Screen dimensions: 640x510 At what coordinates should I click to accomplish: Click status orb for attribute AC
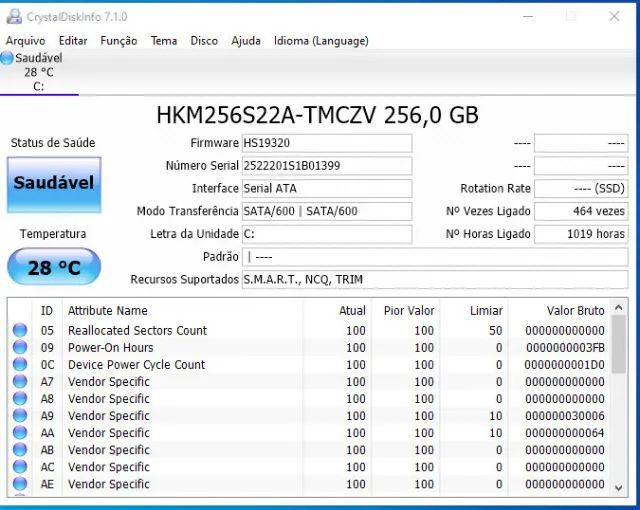[x=20, y=467]
